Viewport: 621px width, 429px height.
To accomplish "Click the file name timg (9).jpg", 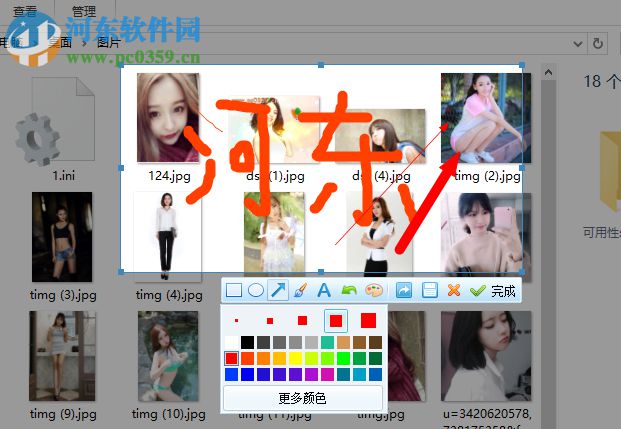I will tap(63, 414).
